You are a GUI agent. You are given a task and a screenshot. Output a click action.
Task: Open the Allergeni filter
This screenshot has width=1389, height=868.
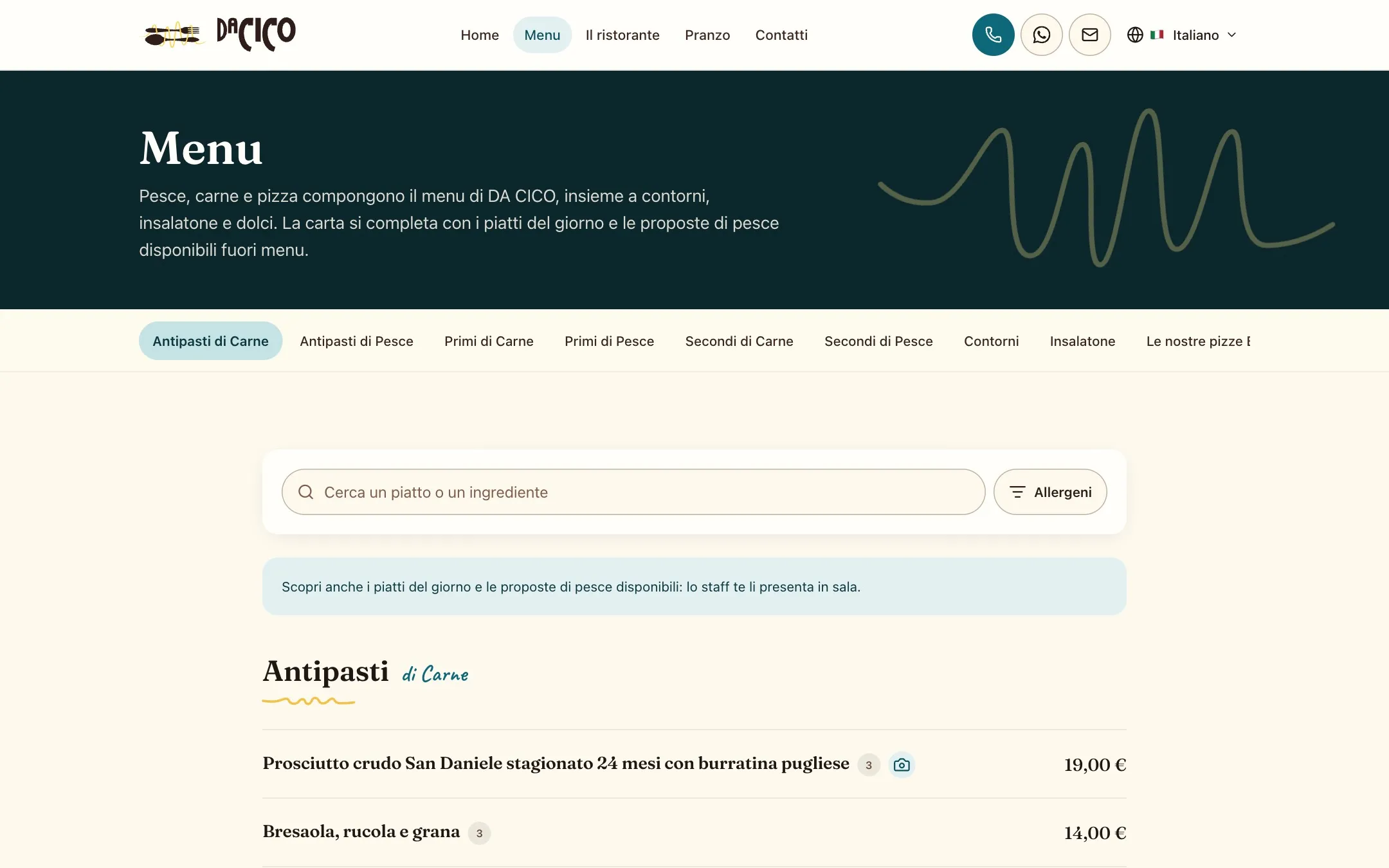(1050, 492)
